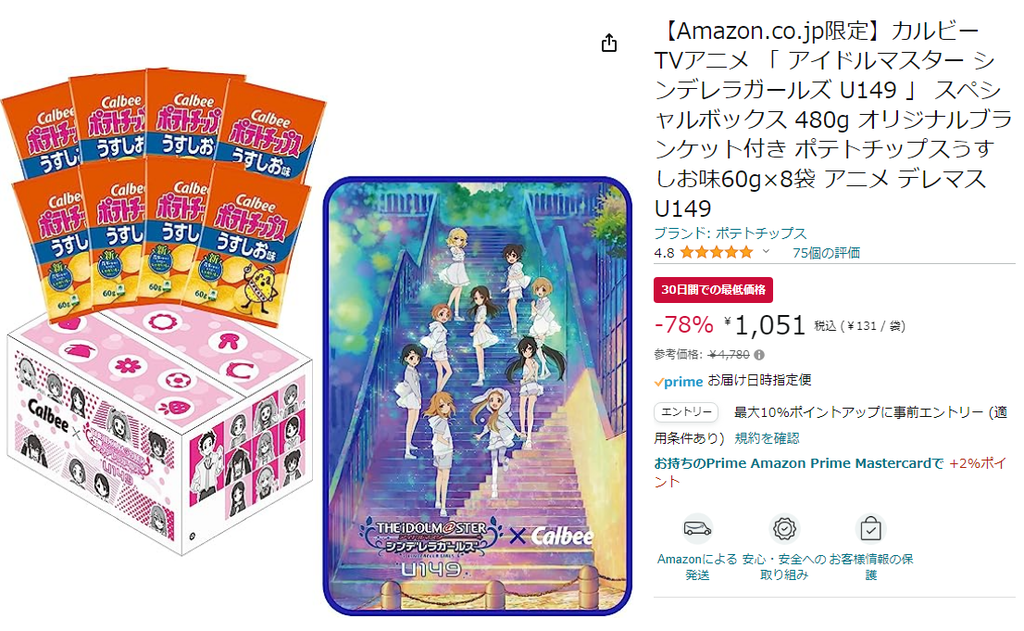Open the star rating breakdown chevron
The image size is (1024, 631).
(x=766, y=251)
